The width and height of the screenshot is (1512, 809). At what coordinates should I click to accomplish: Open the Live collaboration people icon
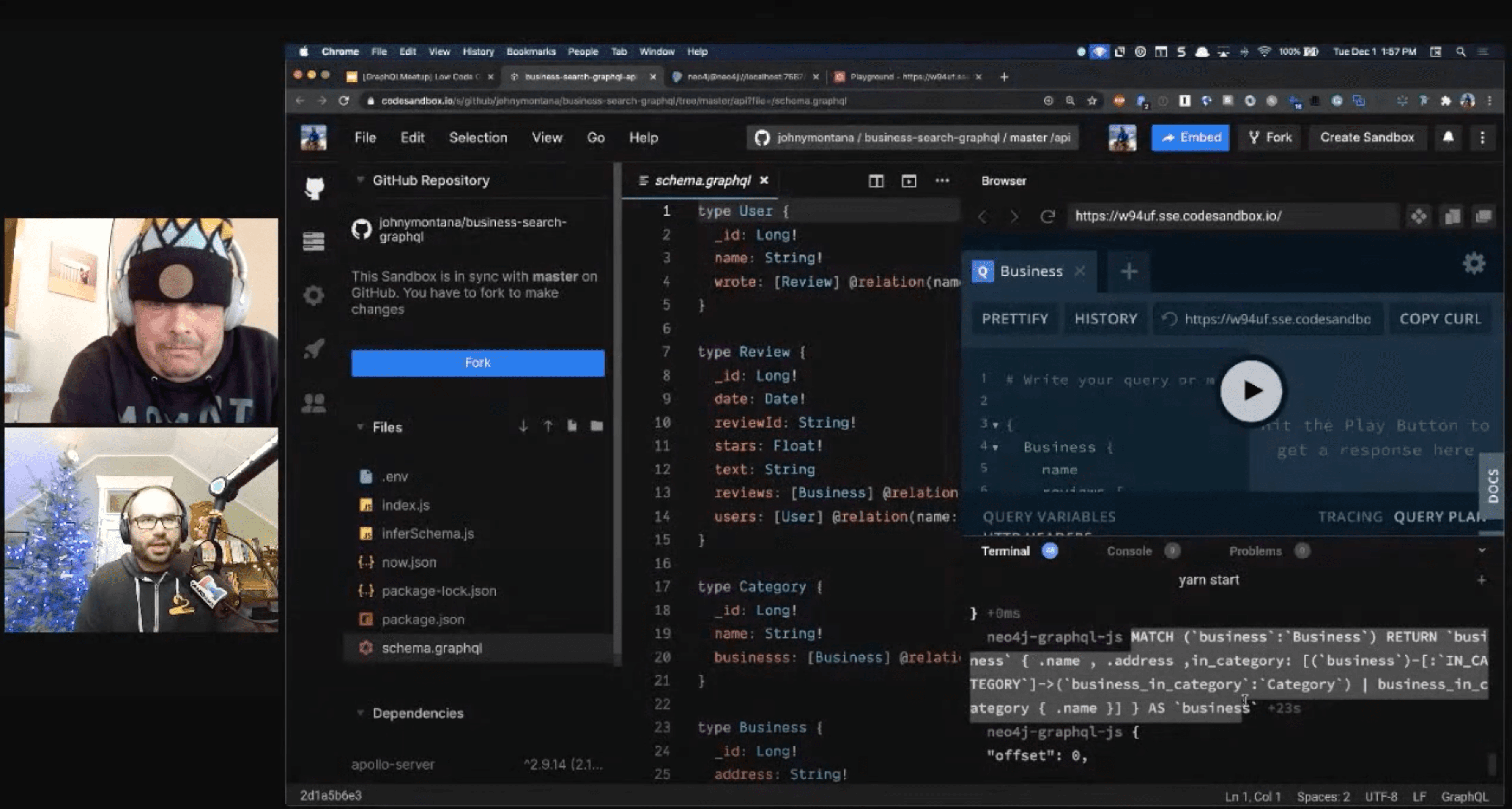[x=314, y=403]
